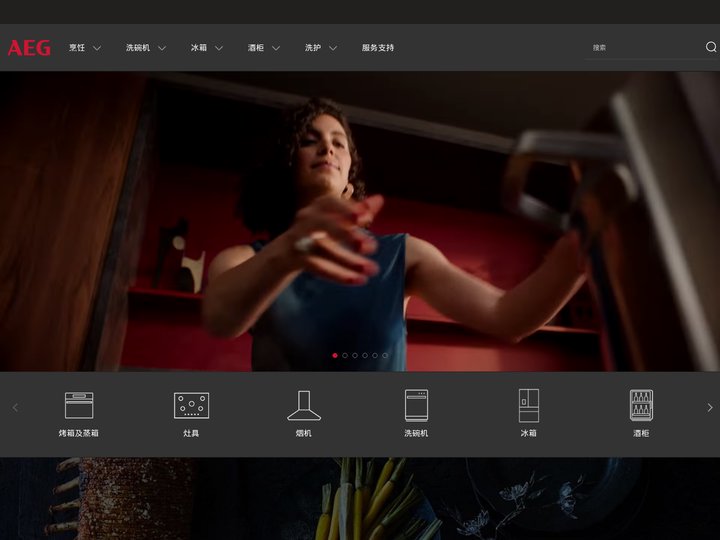720x540 pixels.
Task: Expand the 洗碗机 nav menu chevron
Action: (x=162, y=48)
